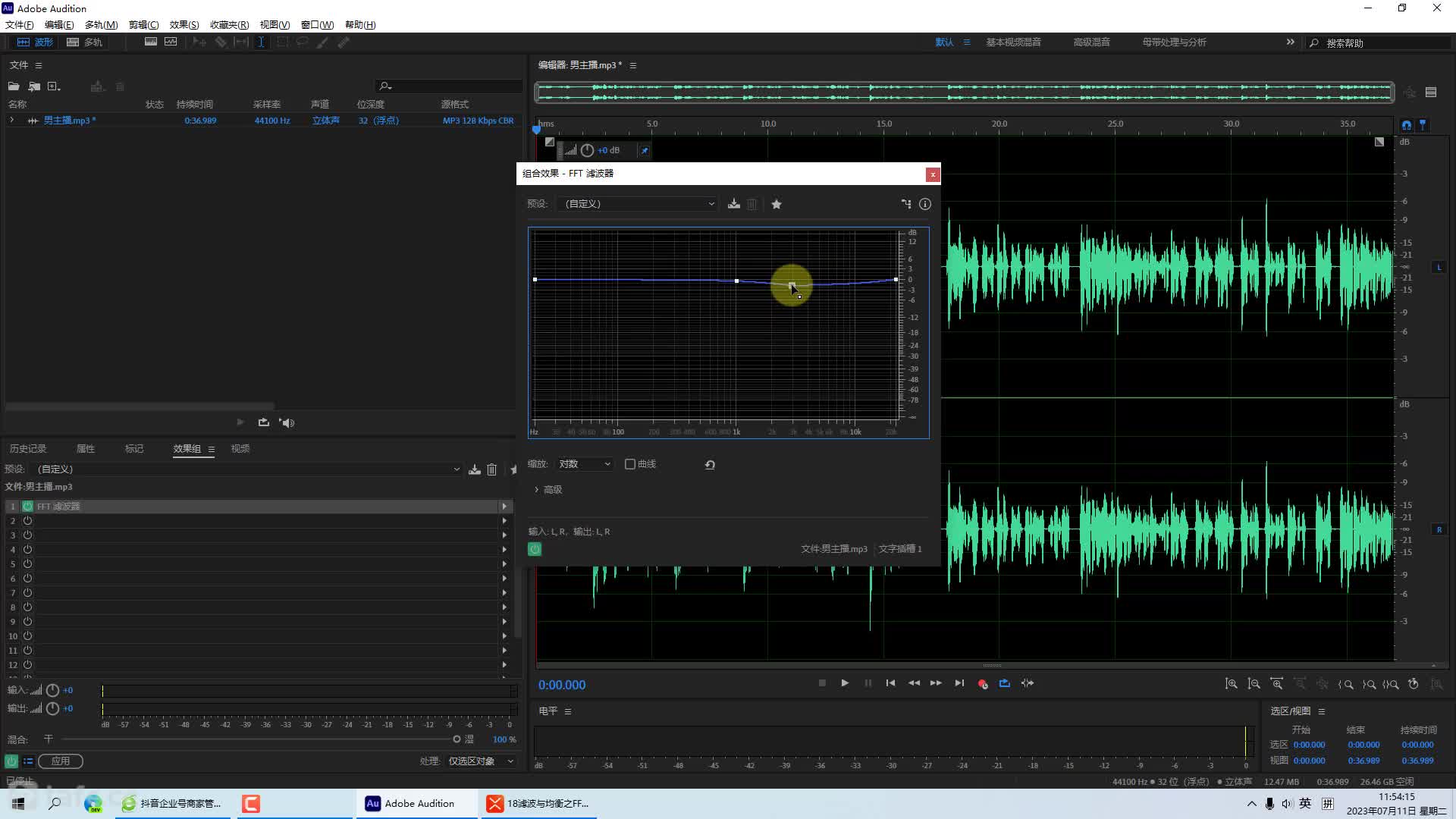Reset the FFT filter curve
The image size is (1456, 819).
point(710,465)
